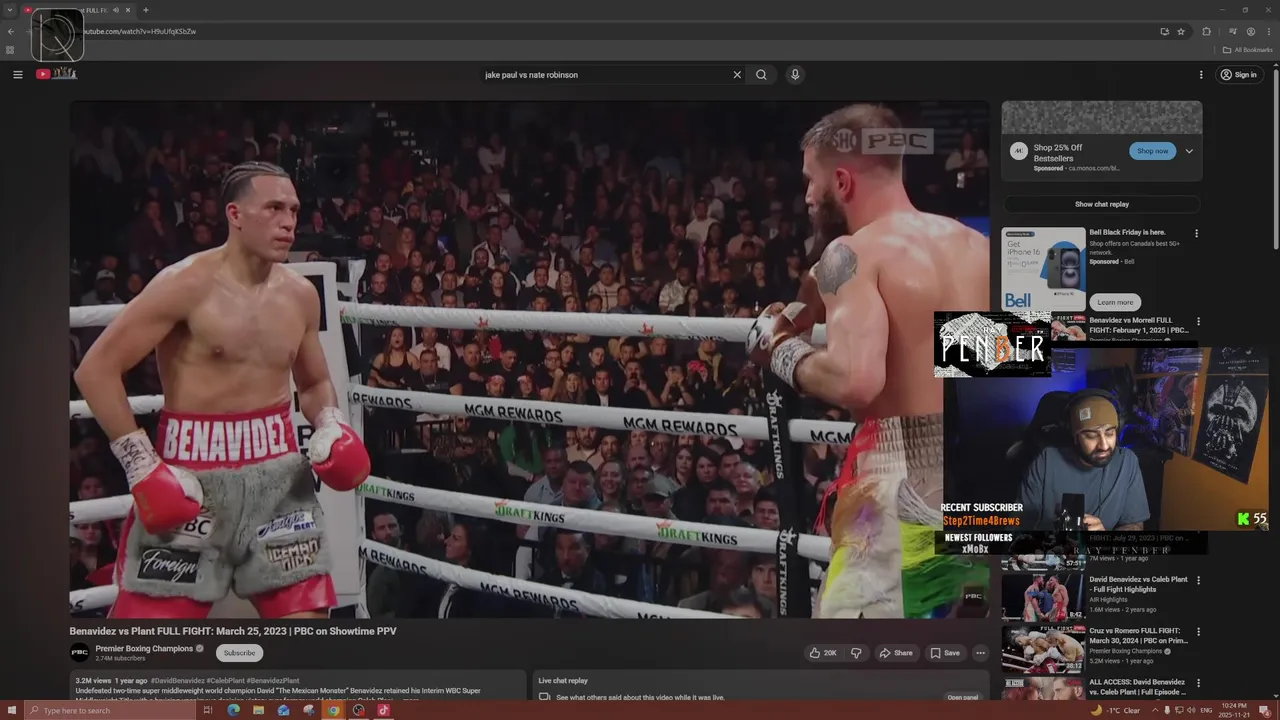Open more actions ellipsis under video
The height and width of the screenshot is (720, 1280).
[980, 653]
